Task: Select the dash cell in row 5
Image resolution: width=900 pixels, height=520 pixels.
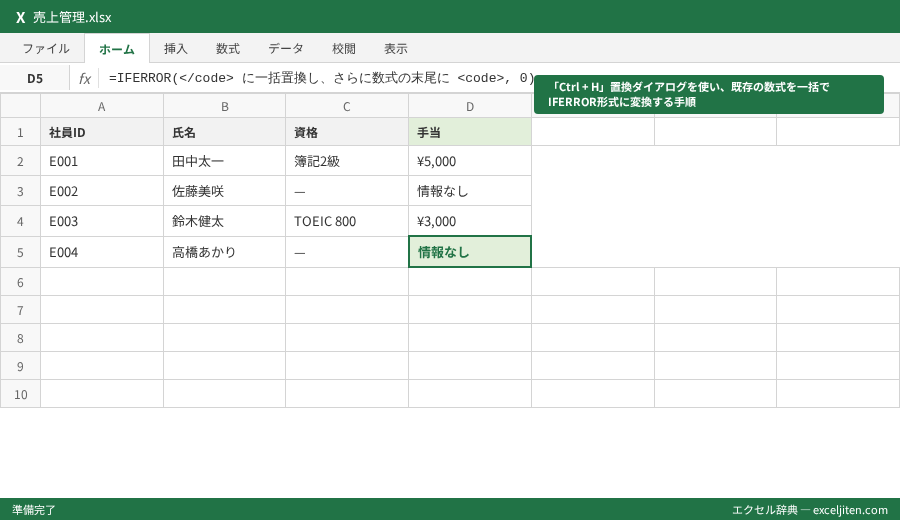Action: click(347, 252)
